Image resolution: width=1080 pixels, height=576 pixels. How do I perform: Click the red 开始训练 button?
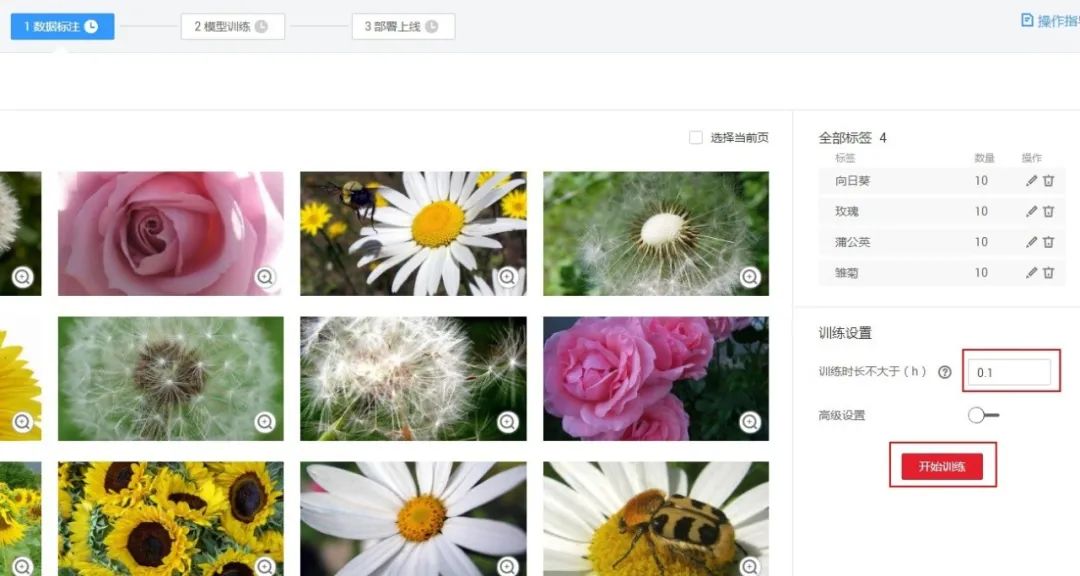click(942, 466)
